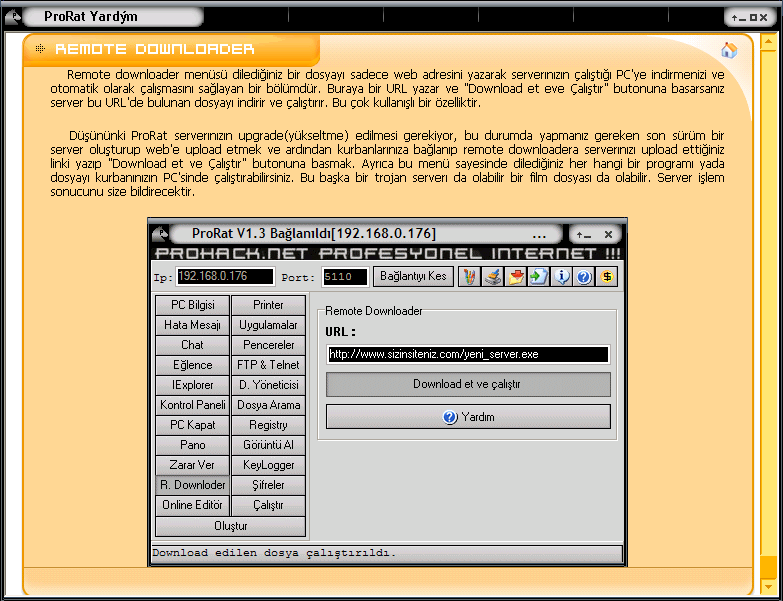The width and height of the screenshot is (783, 601).
Task: Select the KeyLogger menu button
Action: click(x=268, y=465)
